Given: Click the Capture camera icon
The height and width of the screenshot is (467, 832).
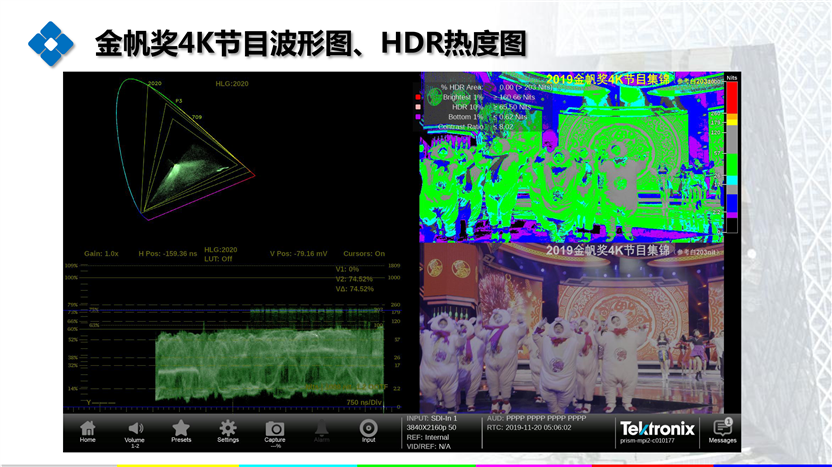Looking at the screenshot, I should pos(275,429).
